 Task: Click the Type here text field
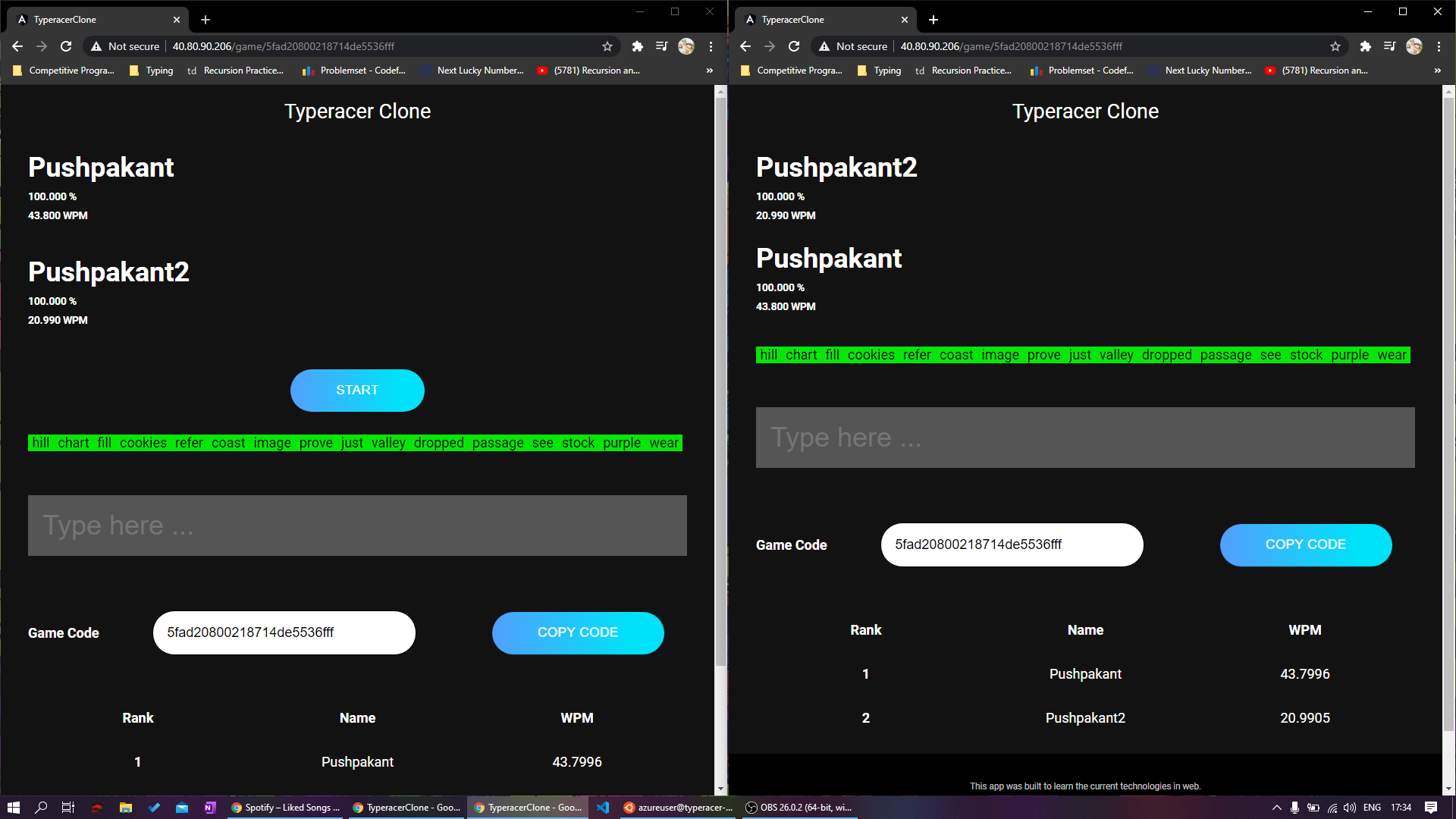(357, 526)
